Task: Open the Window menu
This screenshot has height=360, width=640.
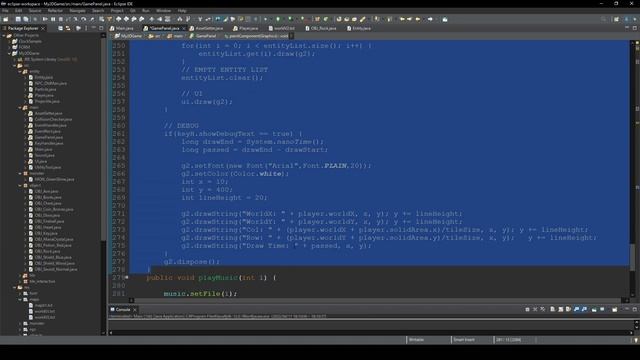Action: pyautogui.click(x=163, y=11)
